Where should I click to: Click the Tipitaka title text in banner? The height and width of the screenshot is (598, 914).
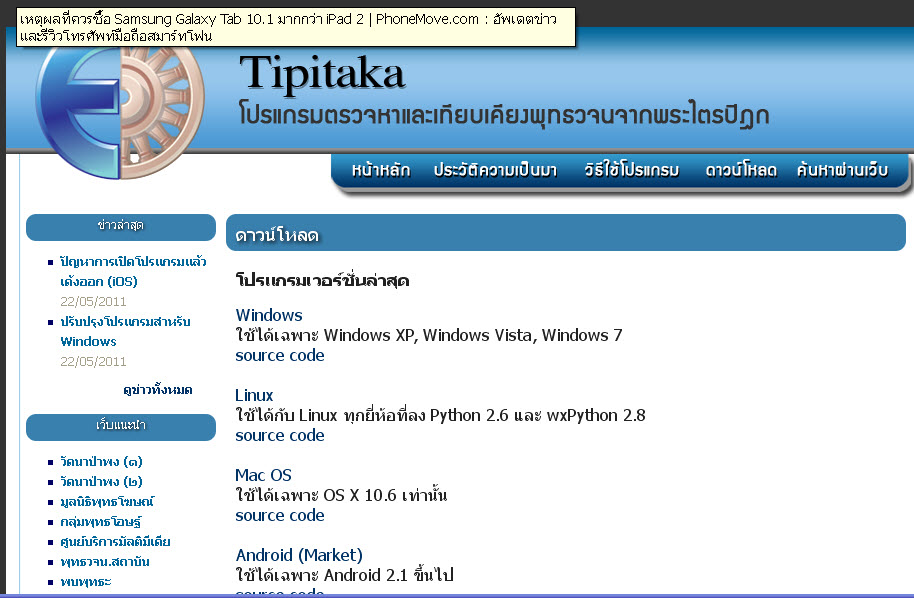(322, 73)
